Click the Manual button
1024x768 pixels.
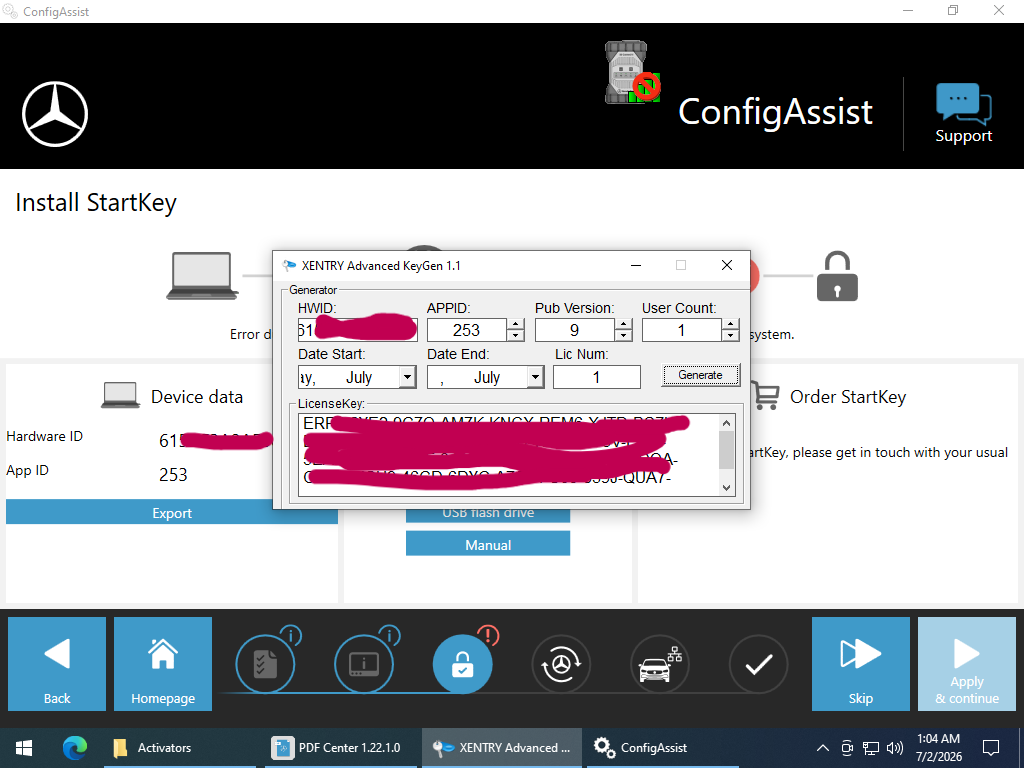(488, 544)
